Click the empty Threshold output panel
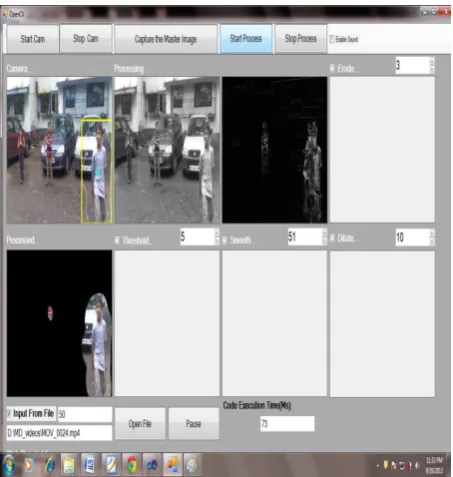This screenshot has height=477, width=453. click(x=167, y=323)
